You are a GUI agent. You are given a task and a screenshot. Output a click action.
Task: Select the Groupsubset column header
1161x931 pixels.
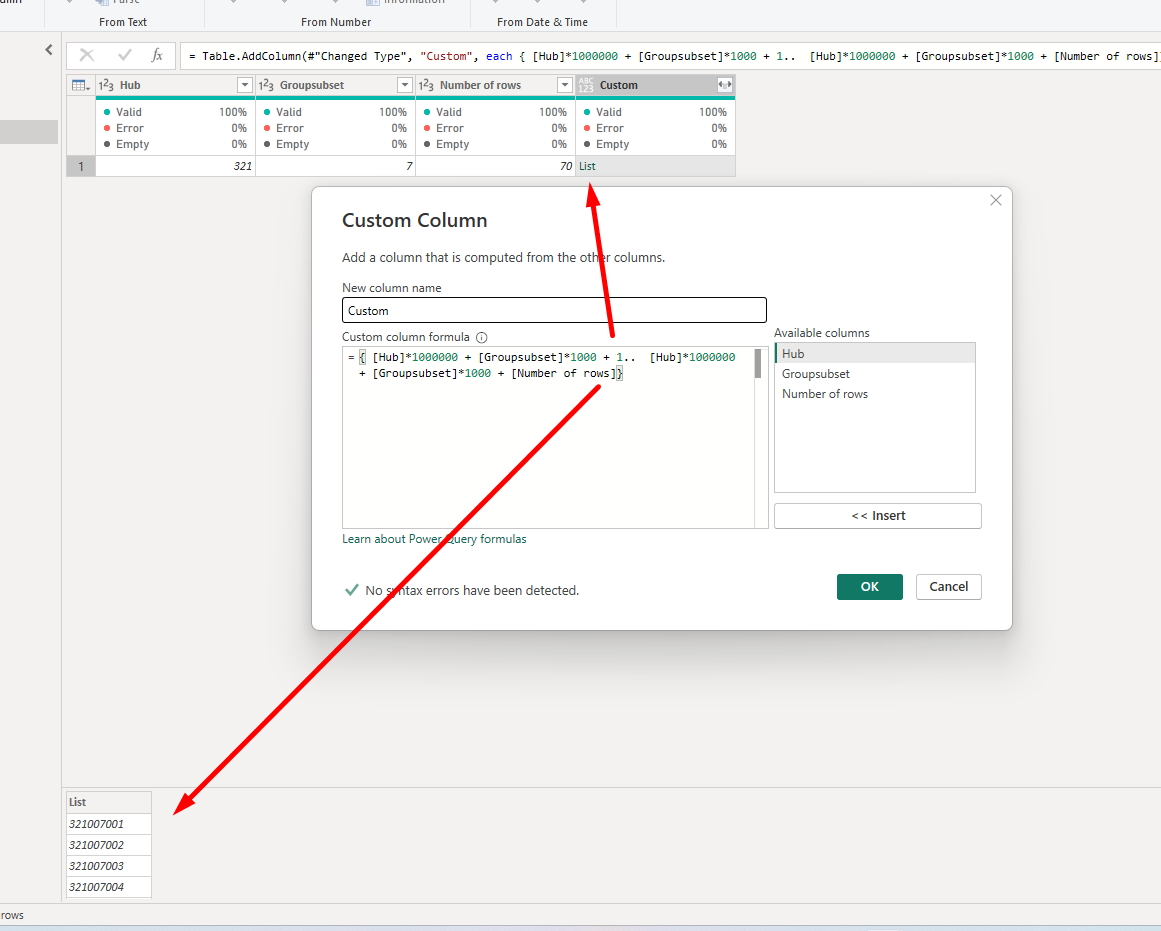click(335, 85)
